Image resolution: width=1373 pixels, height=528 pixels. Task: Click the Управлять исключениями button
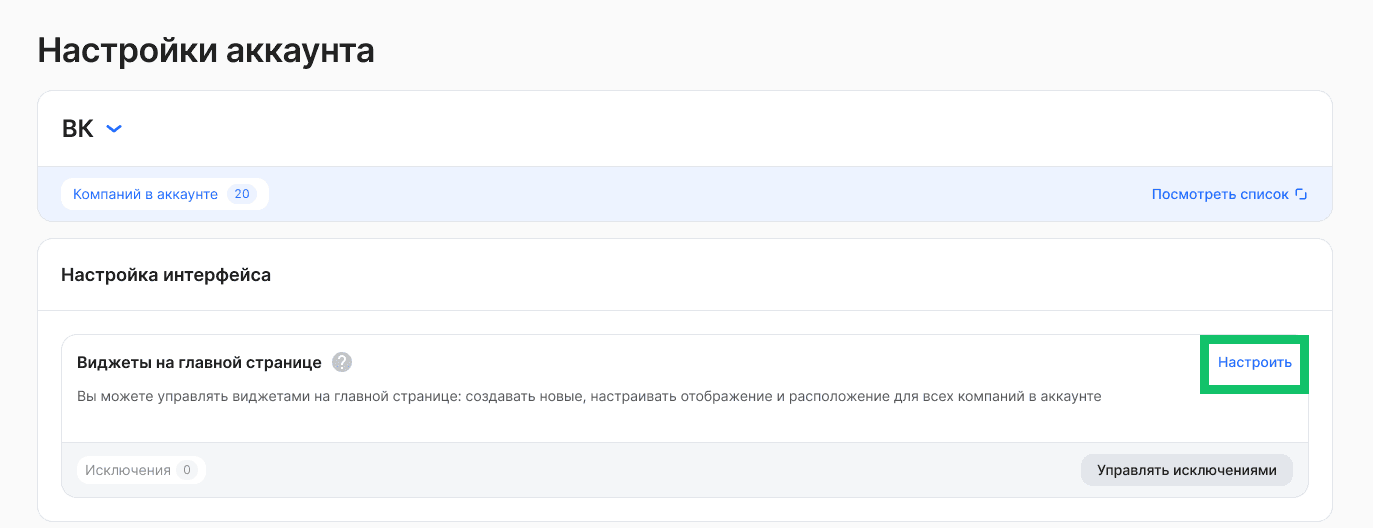click(x=1186, y=470)
